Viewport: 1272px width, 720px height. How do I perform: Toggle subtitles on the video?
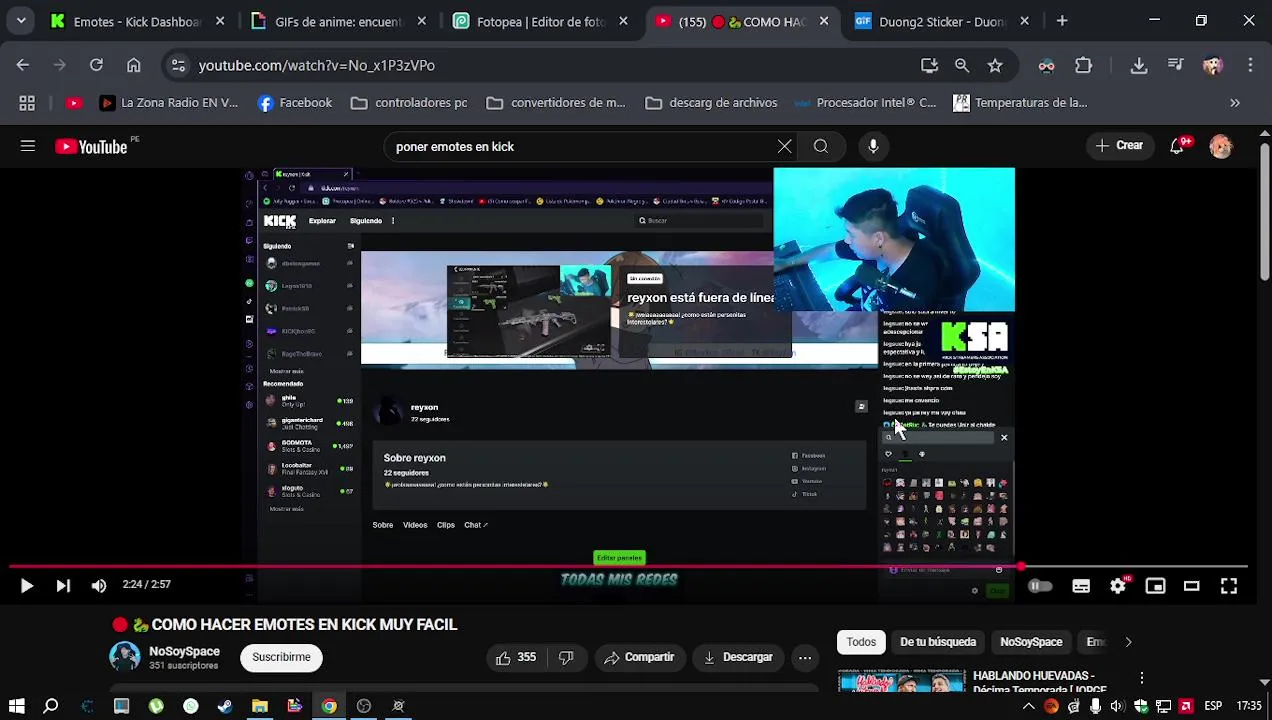[1081, 586]
